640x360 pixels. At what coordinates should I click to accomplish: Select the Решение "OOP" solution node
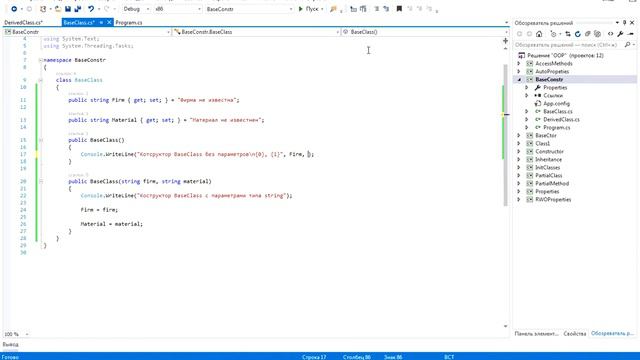(x=565, y=55)
